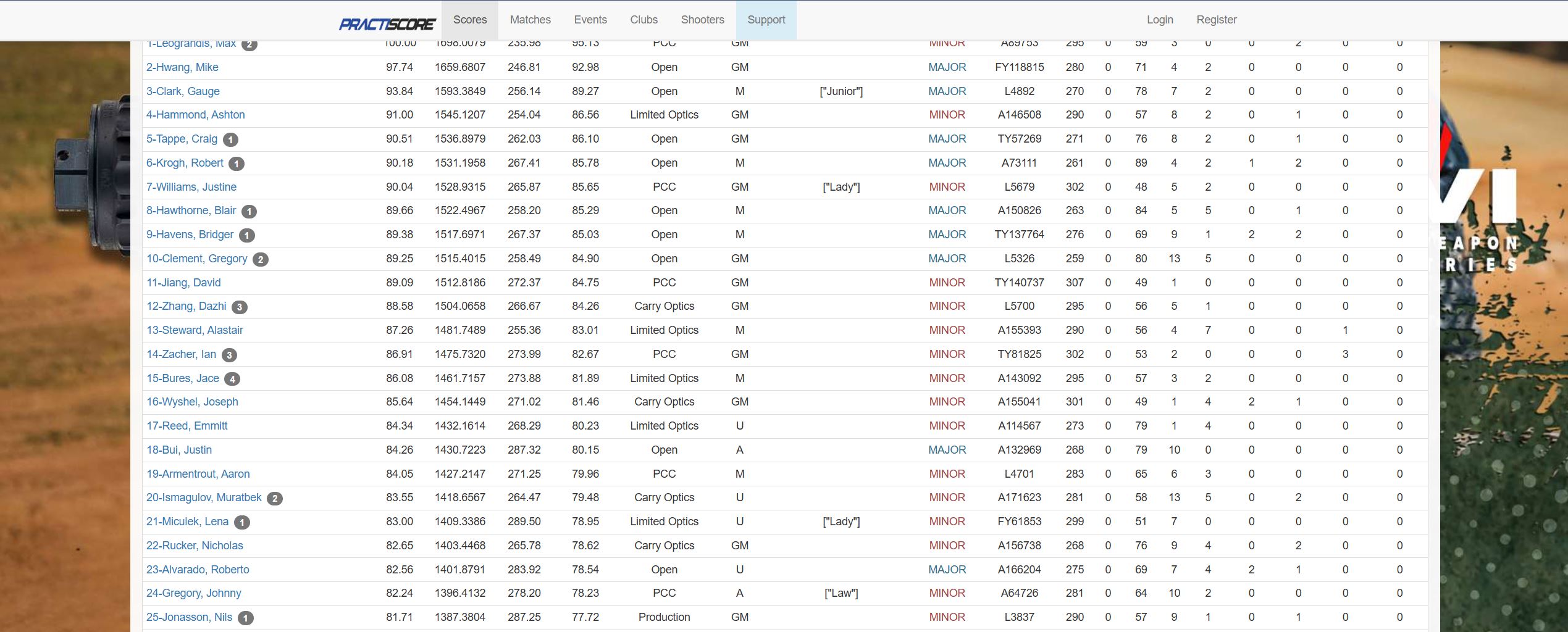This screenshot has width=1568, height=632.
Task: Click the Register link
Action: [1217, 20]
